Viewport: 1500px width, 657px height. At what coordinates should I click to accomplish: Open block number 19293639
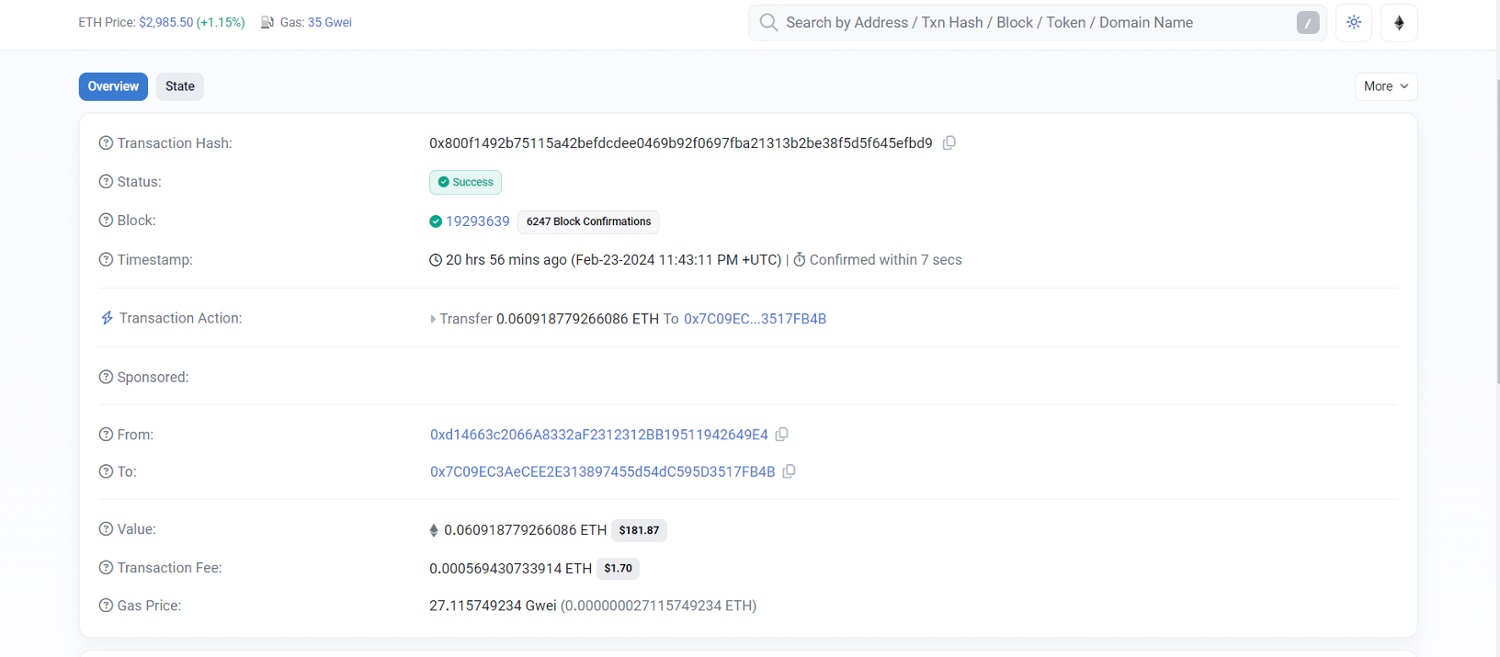477,221
